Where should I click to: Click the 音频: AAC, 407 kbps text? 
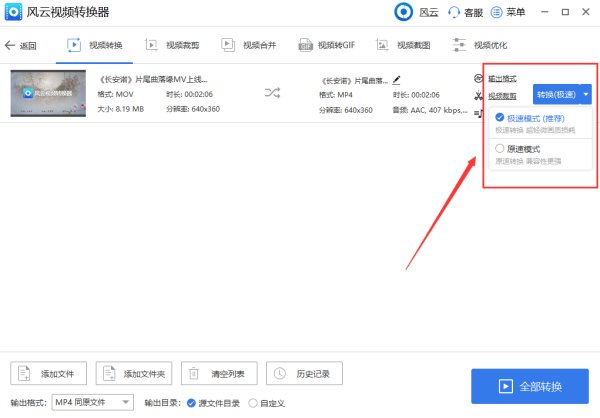click(430, 110)
